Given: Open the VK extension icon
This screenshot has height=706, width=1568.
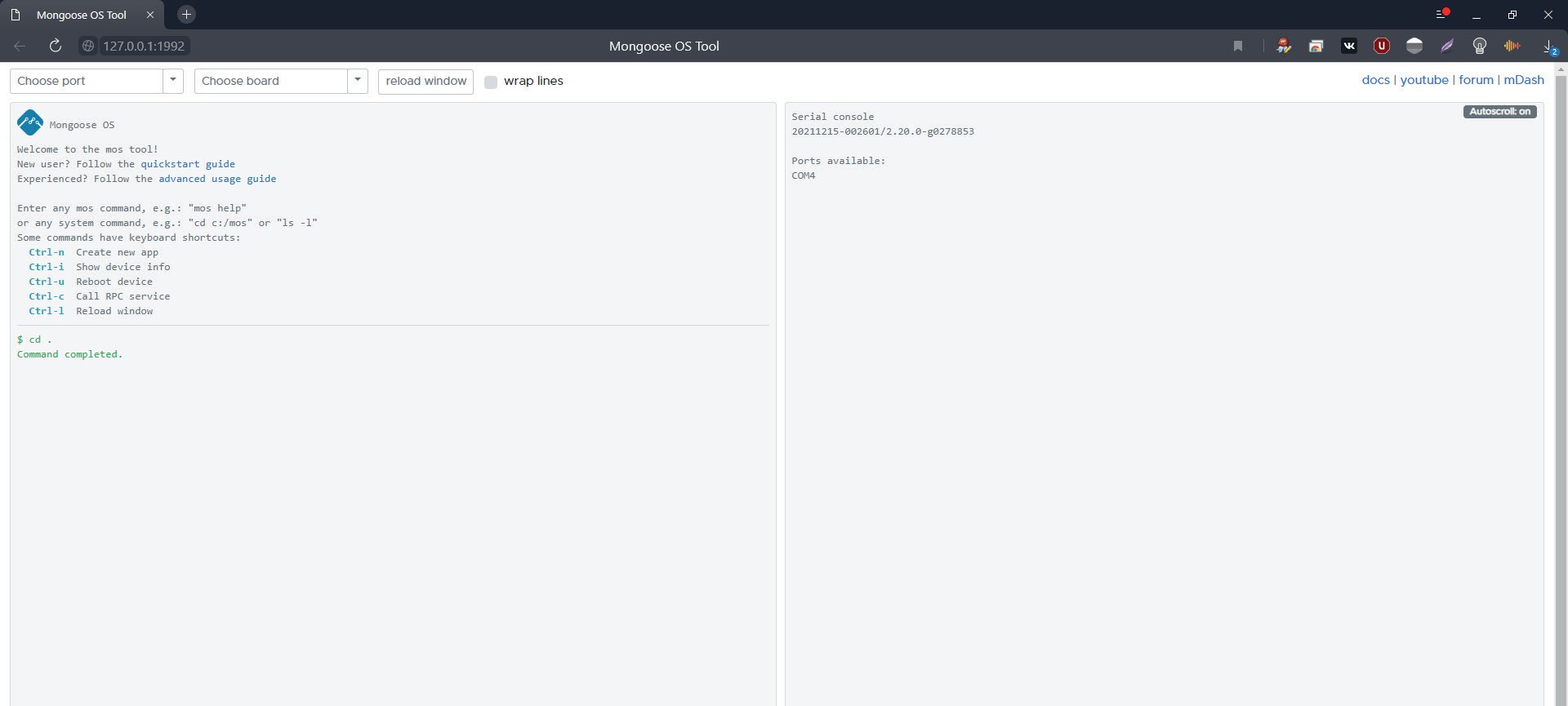Looking at the screenshot, I should [x=1348, y=46].
